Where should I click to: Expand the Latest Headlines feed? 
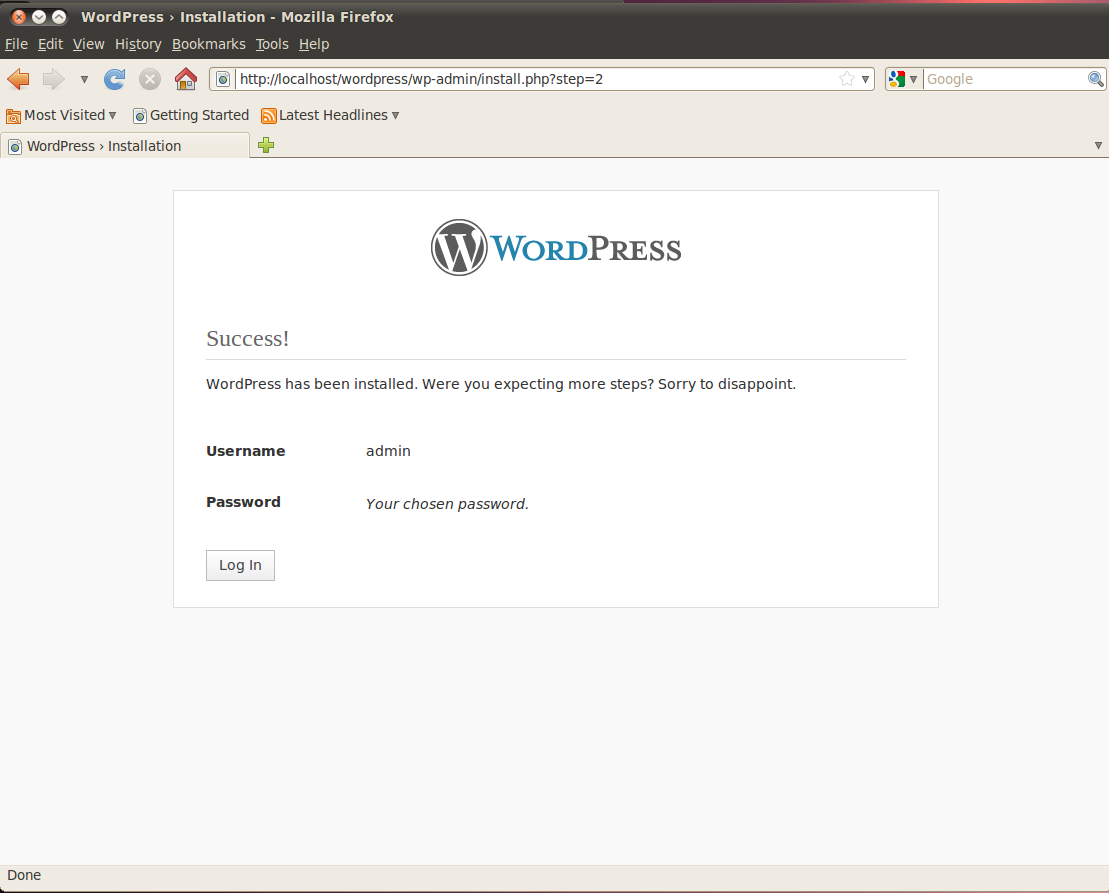click(330, 115)
